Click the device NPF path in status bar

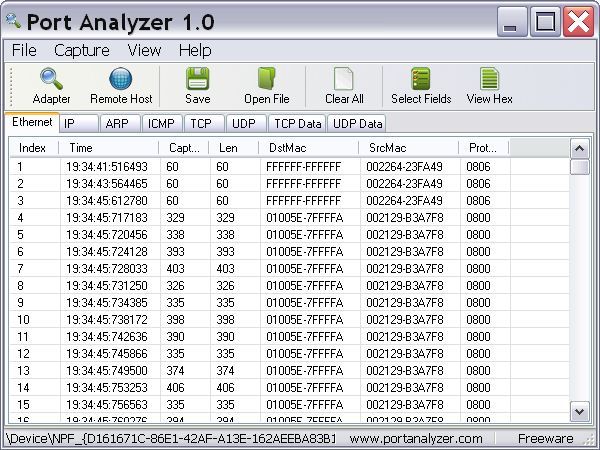coord(171,439)
